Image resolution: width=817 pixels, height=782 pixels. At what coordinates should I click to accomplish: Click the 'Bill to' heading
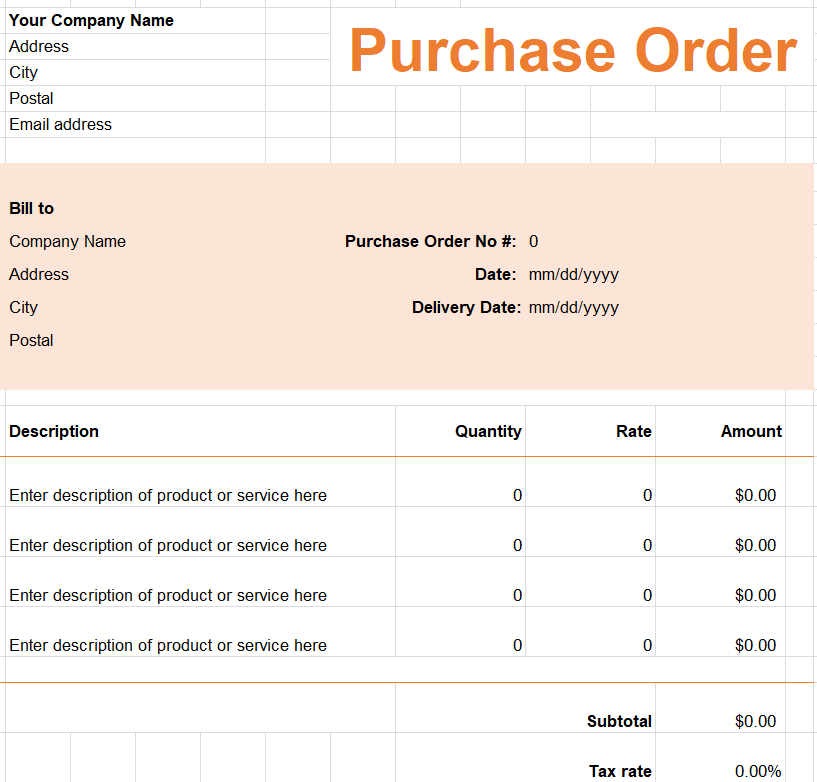tap(31, 208)
